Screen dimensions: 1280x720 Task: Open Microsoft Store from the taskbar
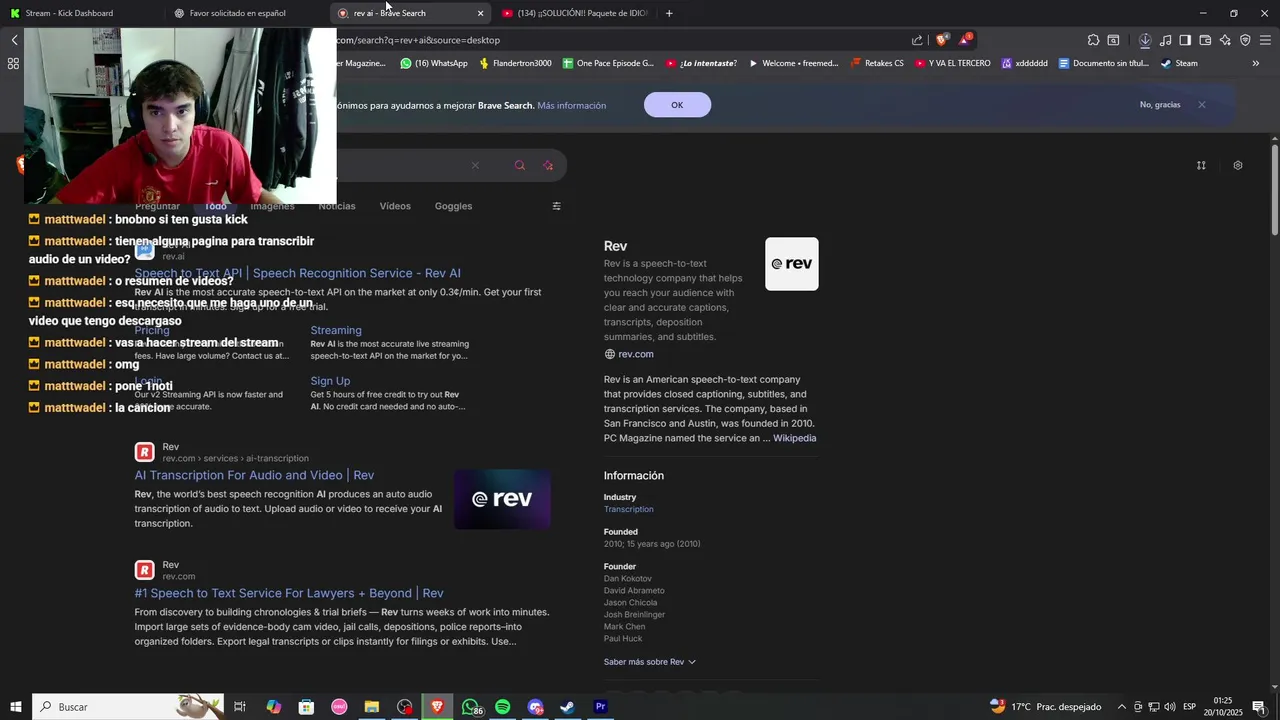coord(306,707)
